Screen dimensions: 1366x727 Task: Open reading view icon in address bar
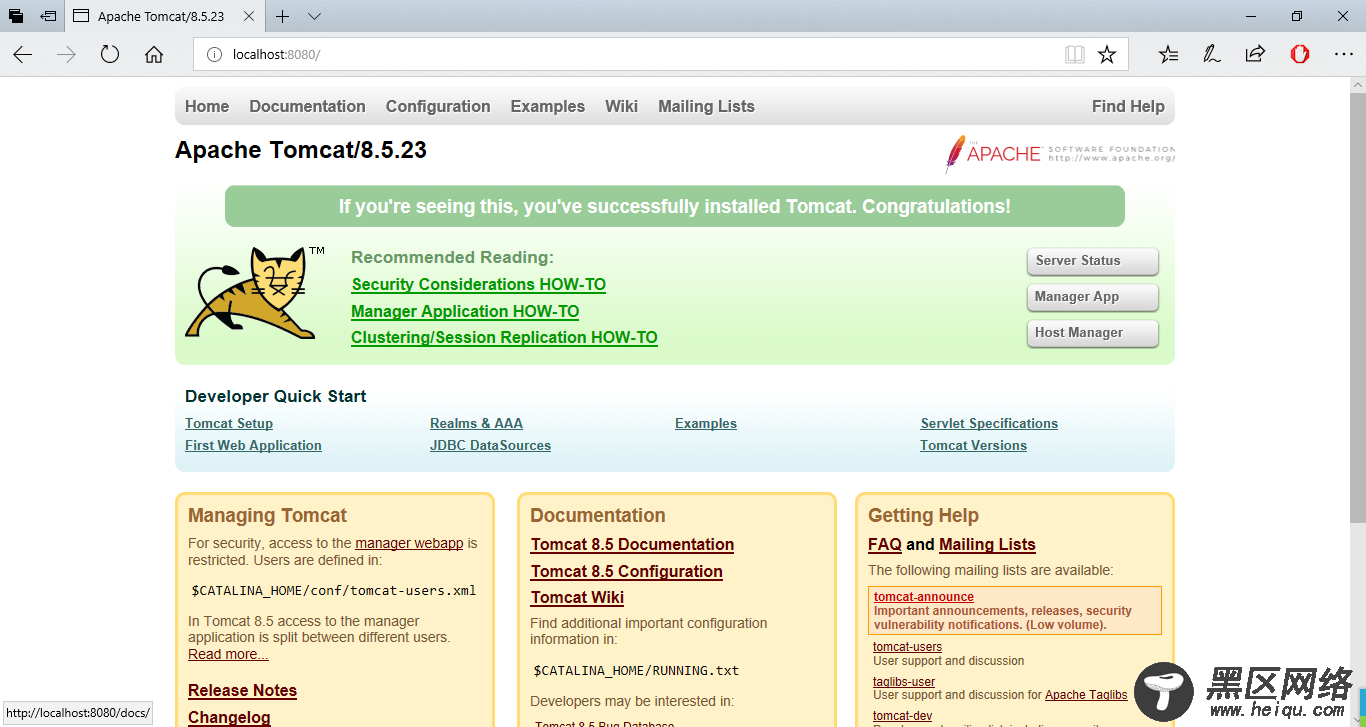point(1075,55)
